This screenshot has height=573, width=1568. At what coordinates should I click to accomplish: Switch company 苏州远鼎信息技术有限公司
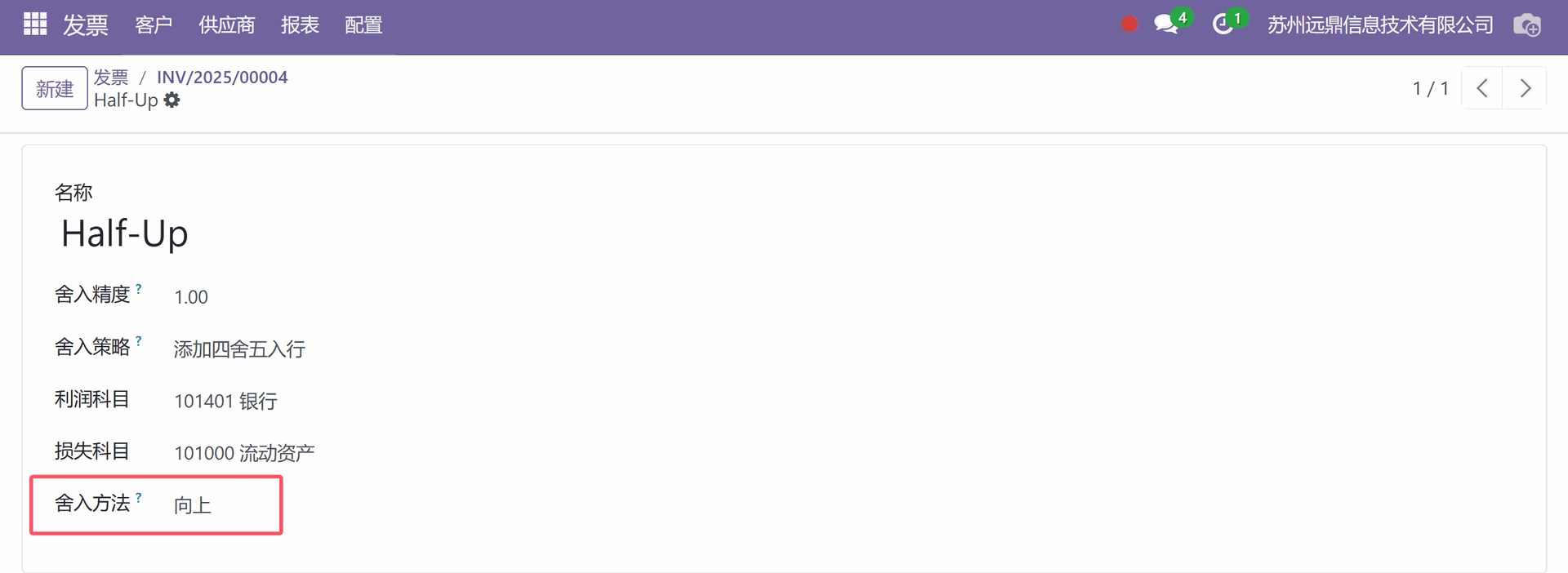click(1380, 25)
